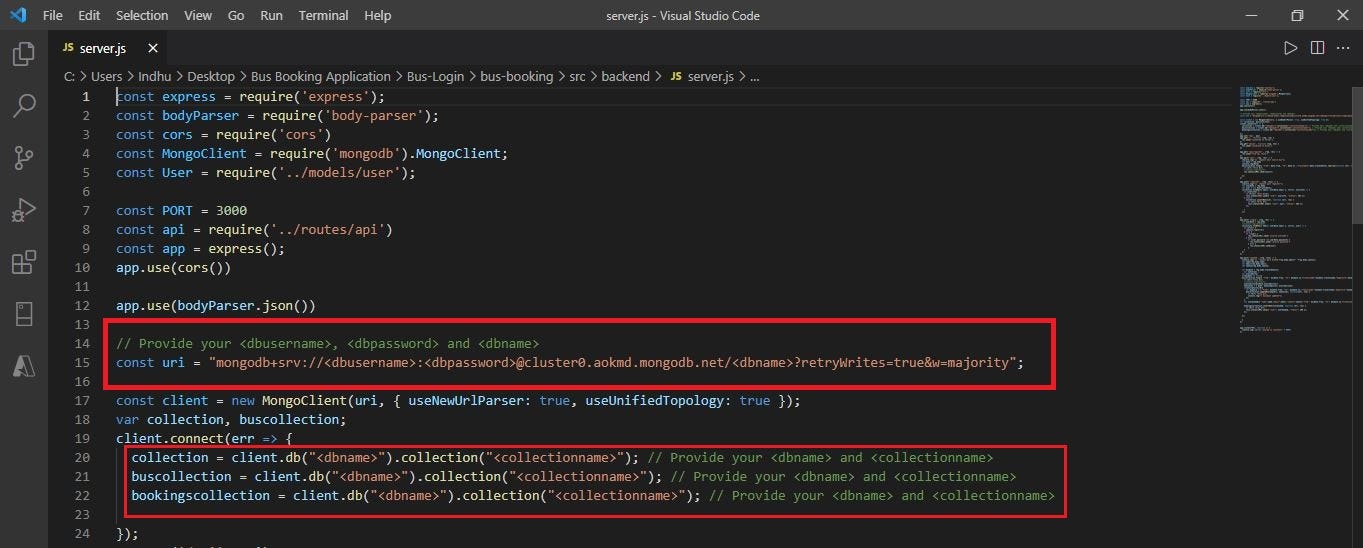The height and width of the screenshot is (548, 1363).
Task: Open the Explorer view in activity bar
Action: pos(23,53)
